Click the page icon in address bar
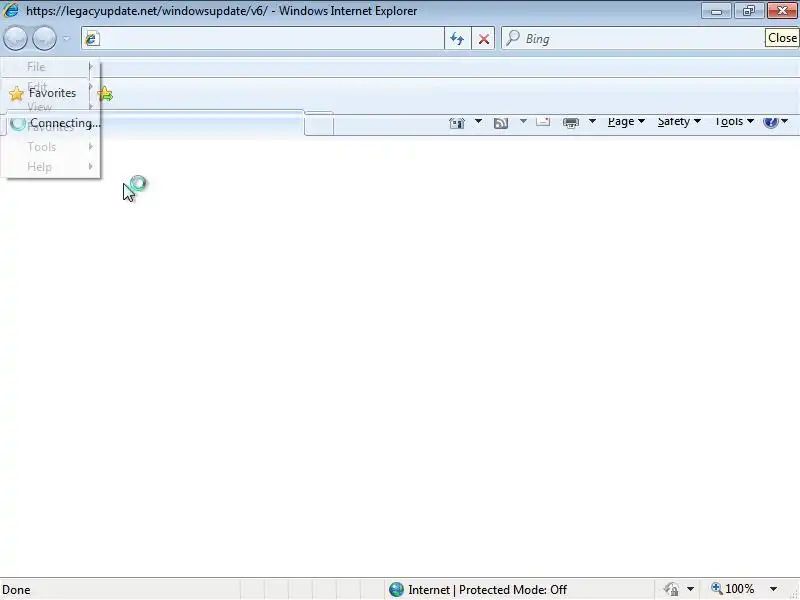 tap(92, 39)
